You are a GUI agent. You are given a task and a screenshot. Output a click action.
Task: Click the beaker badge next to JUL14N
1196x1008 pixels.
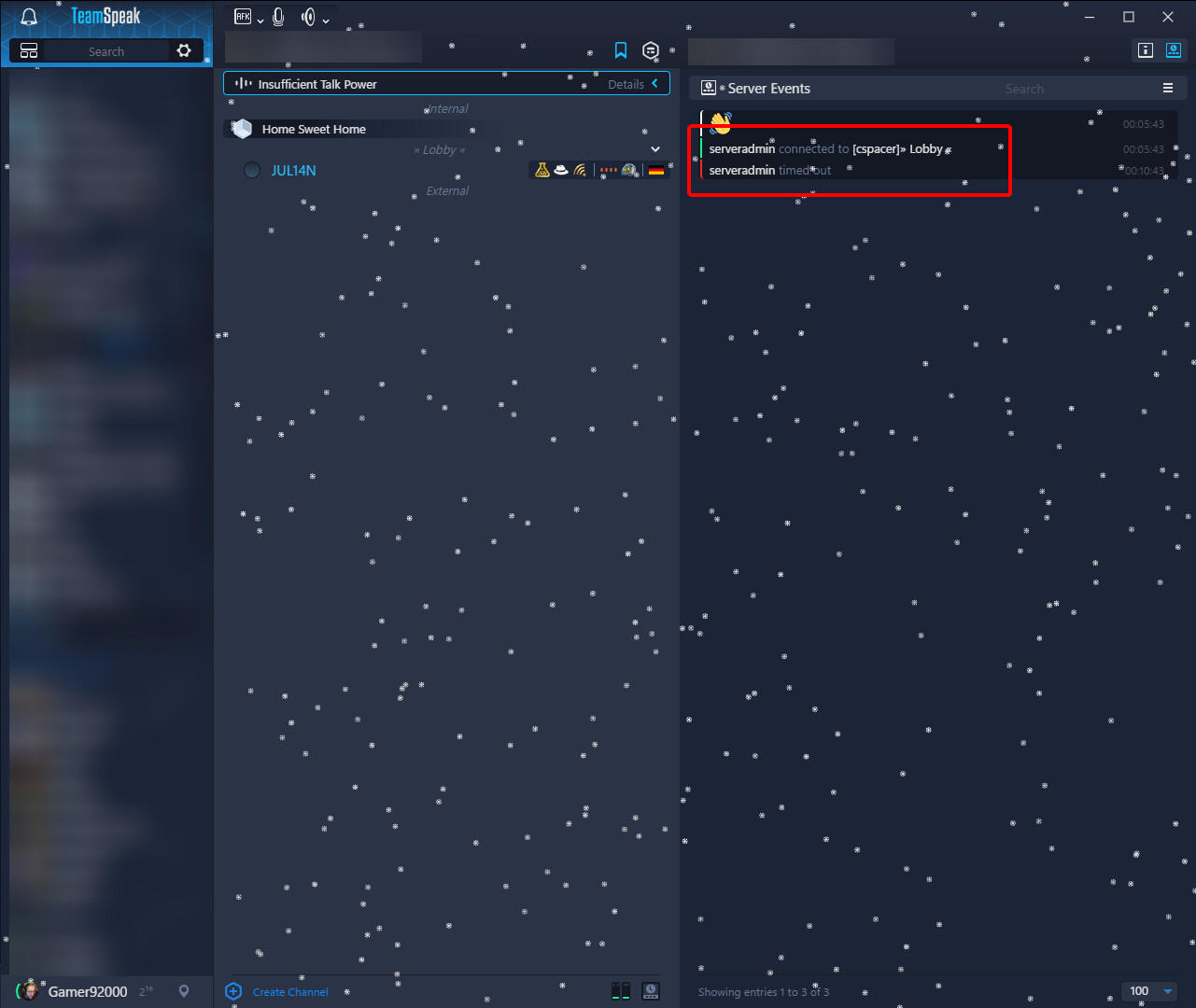coord(543,170)
